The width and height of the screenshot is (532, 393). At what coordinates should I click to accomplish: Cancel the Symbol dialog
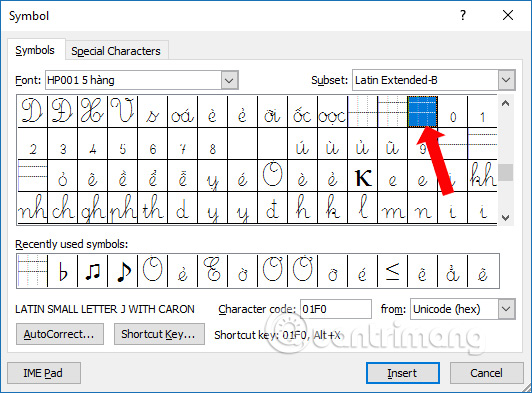coord(486,373)
